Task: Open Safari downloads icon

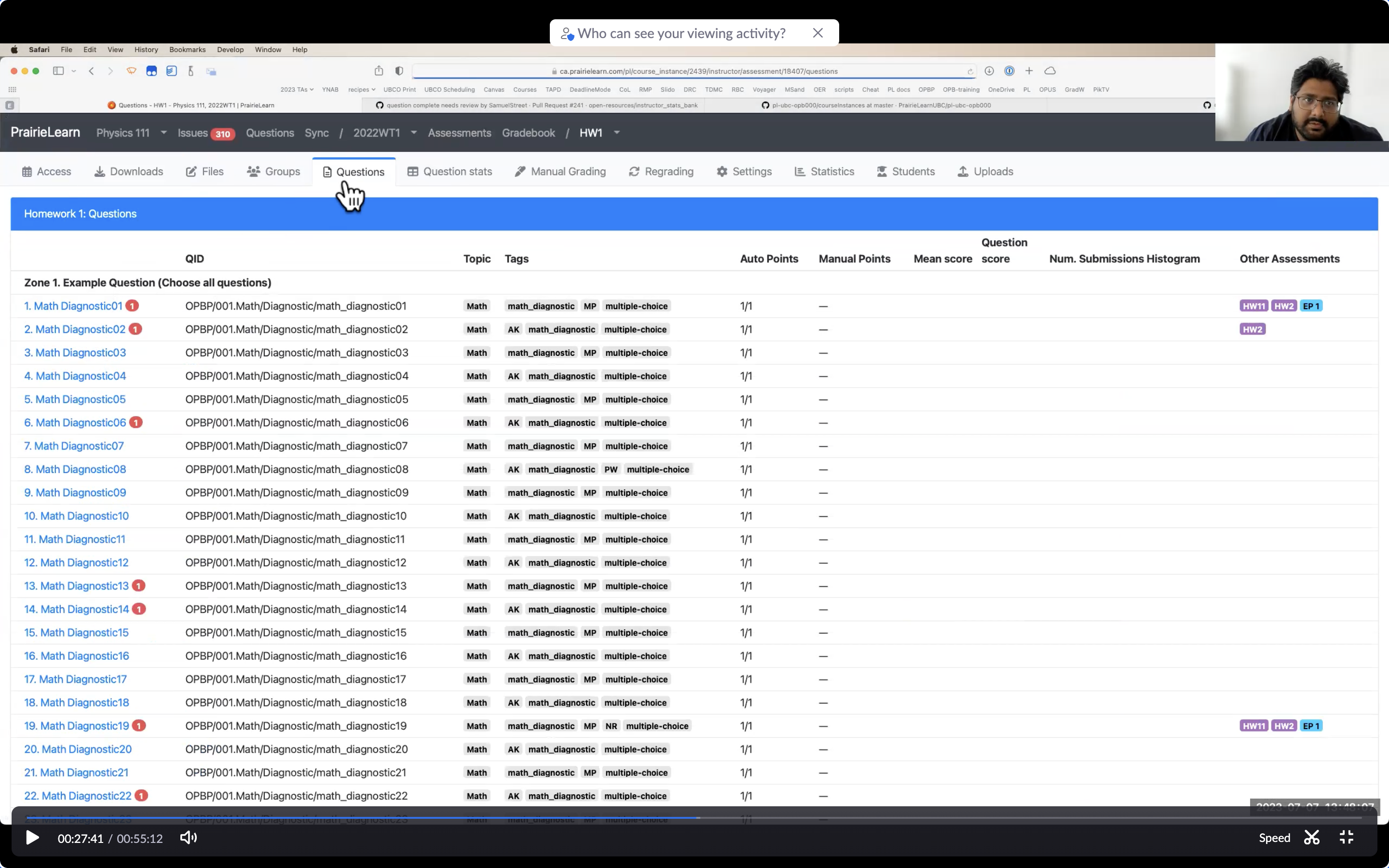Action: coord(989,70)
